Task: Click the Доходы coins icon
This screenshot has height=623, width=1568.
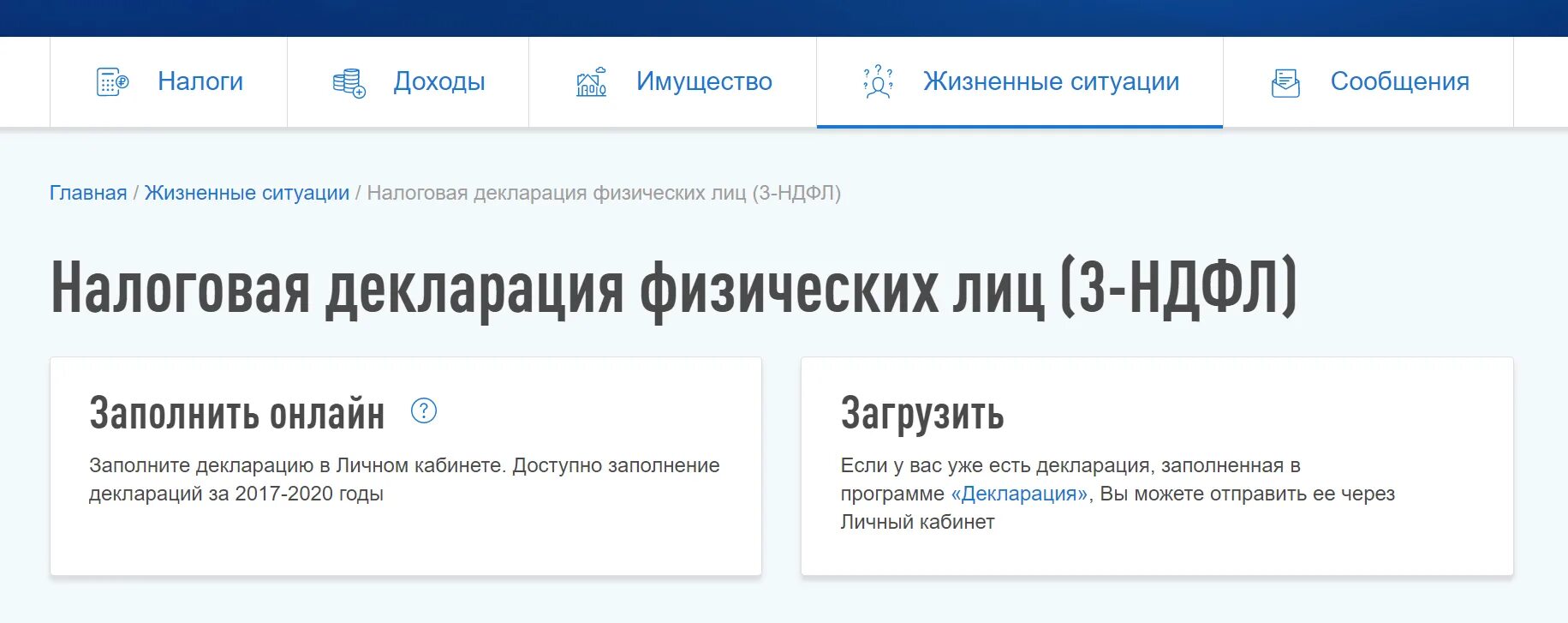Action: (x=349, y=83)
